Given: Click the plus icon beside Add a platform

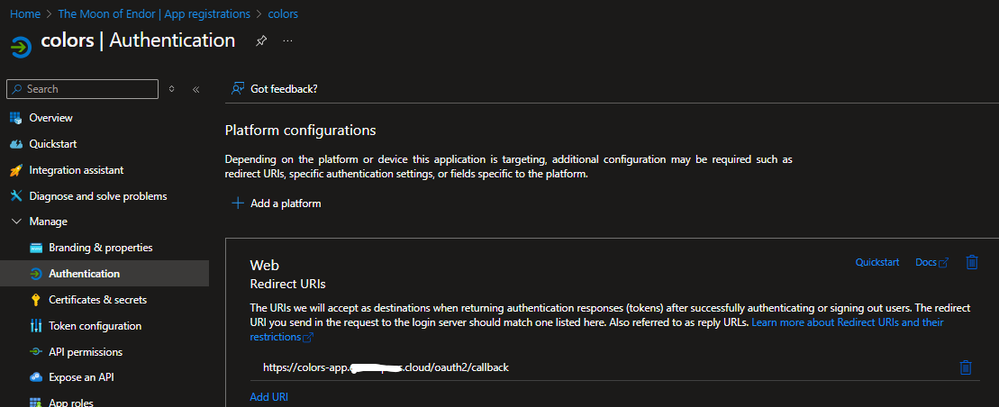Looking at the screenshot, I should [238, 203].
